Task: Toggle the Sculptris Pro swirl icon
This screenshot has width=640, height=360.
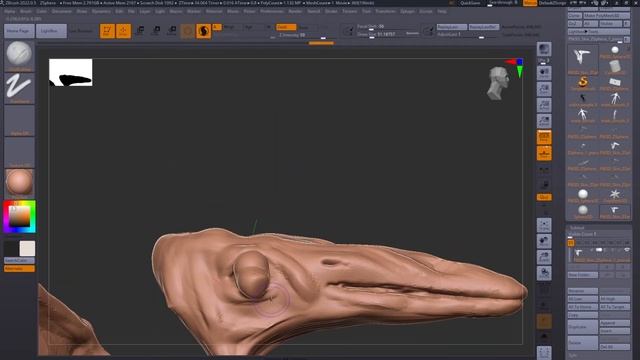Action: [x=204, y=31]
